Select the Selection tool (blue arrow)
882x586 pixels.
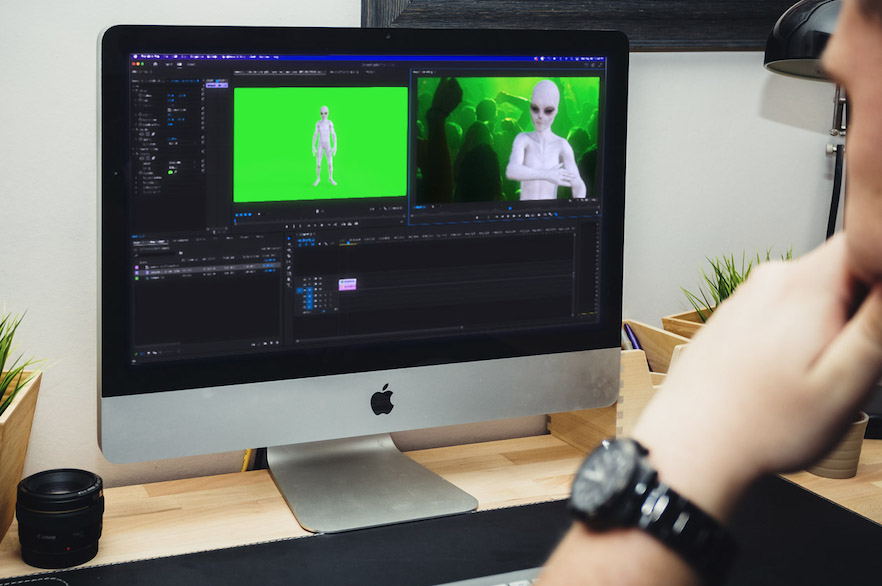pos(289,238)
